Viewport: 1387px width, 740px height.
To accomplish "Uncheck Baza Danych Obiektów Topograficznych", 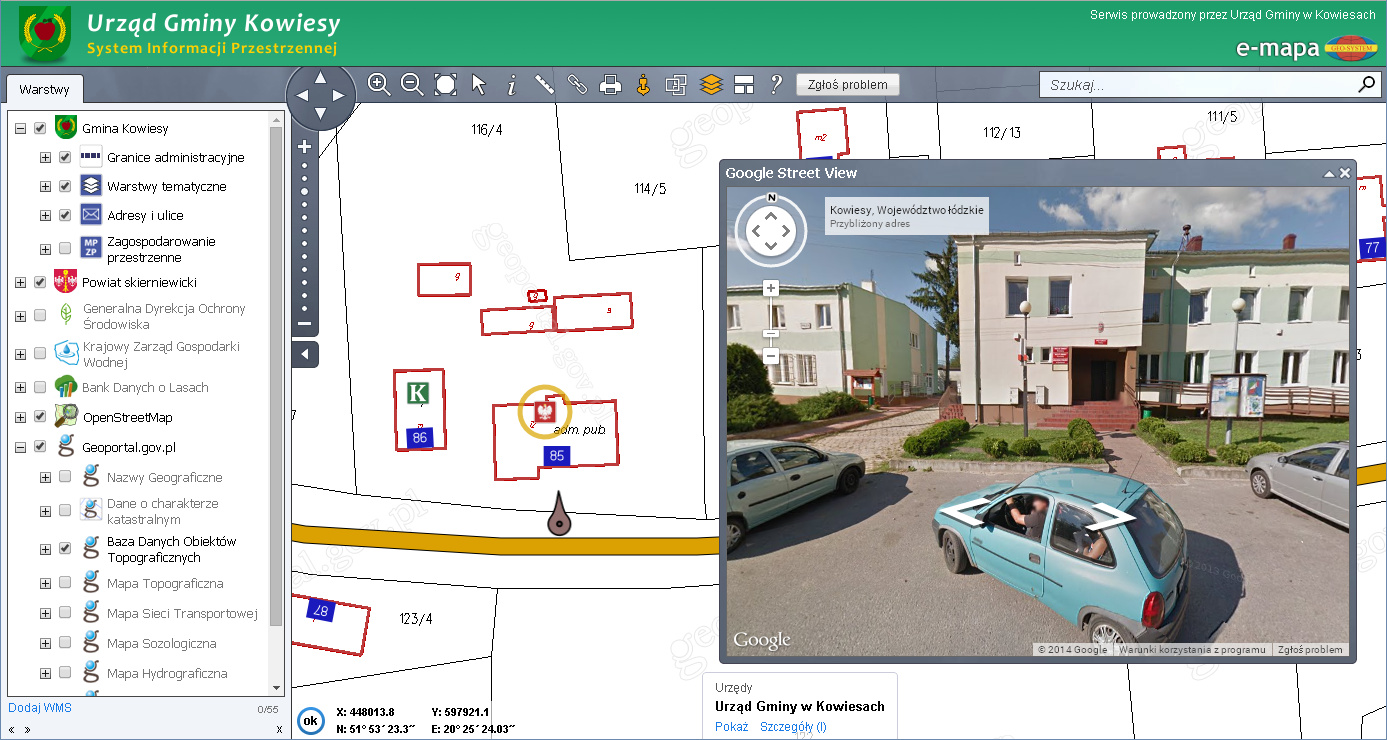I will pyautogui.click(x=65, y=549).
